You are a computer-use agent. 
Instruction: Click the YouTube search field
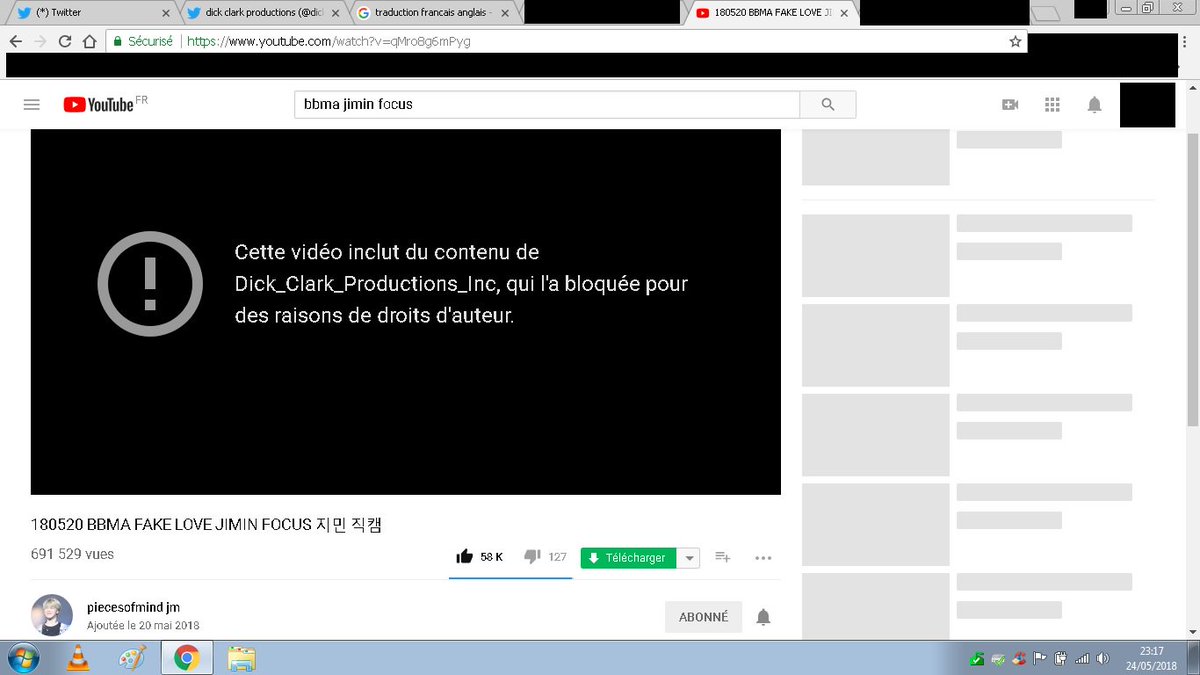coord(547,105)
